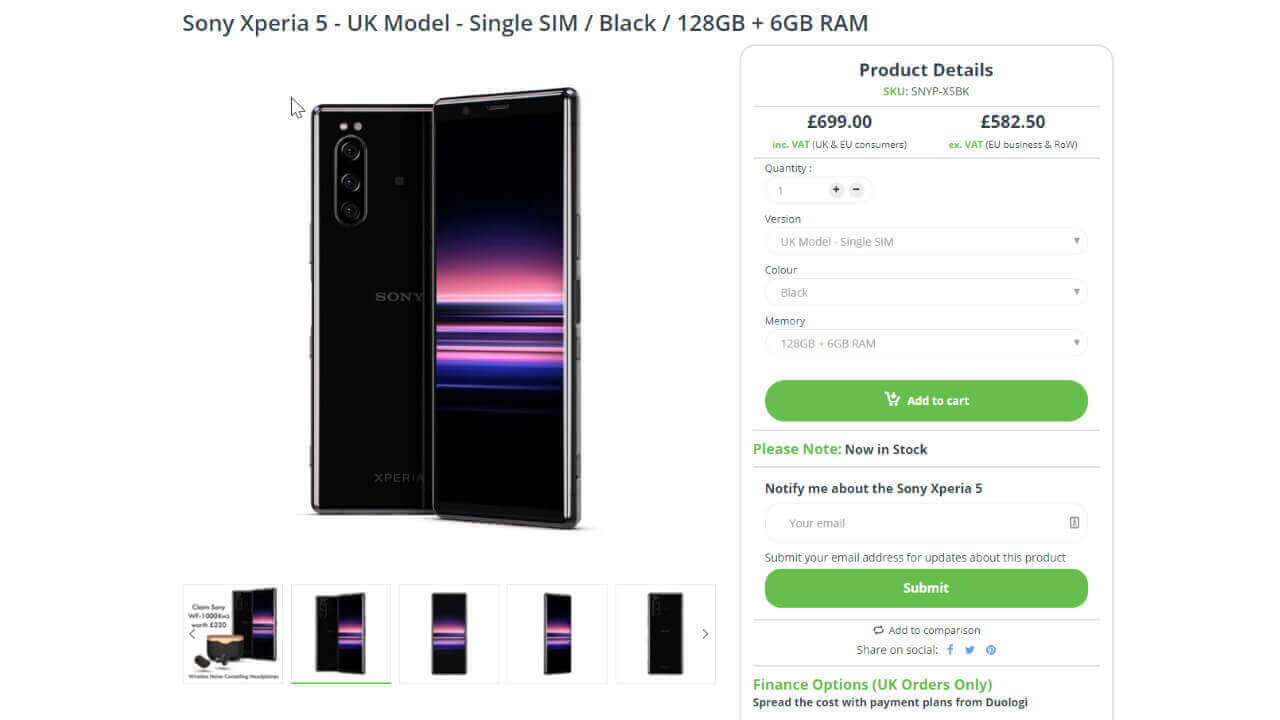The height and width of the screenshot is (720, 1280).
Task: Share product on Twitter
Action: pyautogui.click(x=970, y=650)
